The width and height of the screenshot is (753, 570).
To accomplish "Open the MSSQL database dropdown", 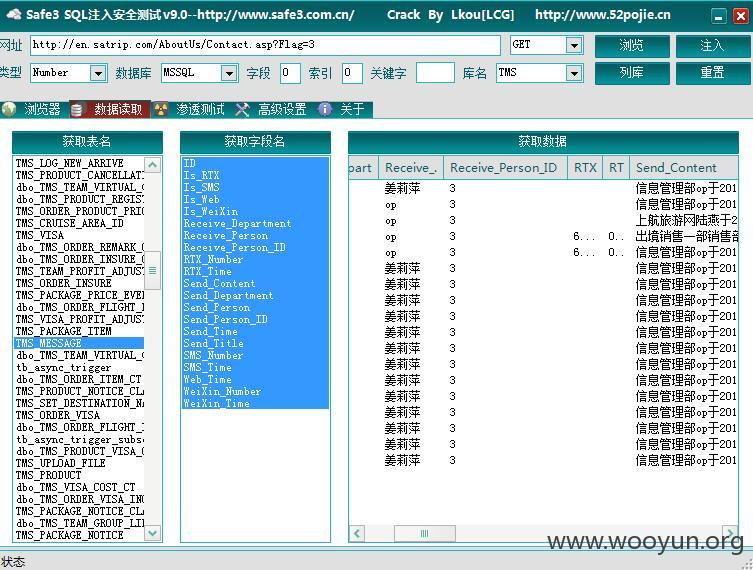I will pos(229,73).
